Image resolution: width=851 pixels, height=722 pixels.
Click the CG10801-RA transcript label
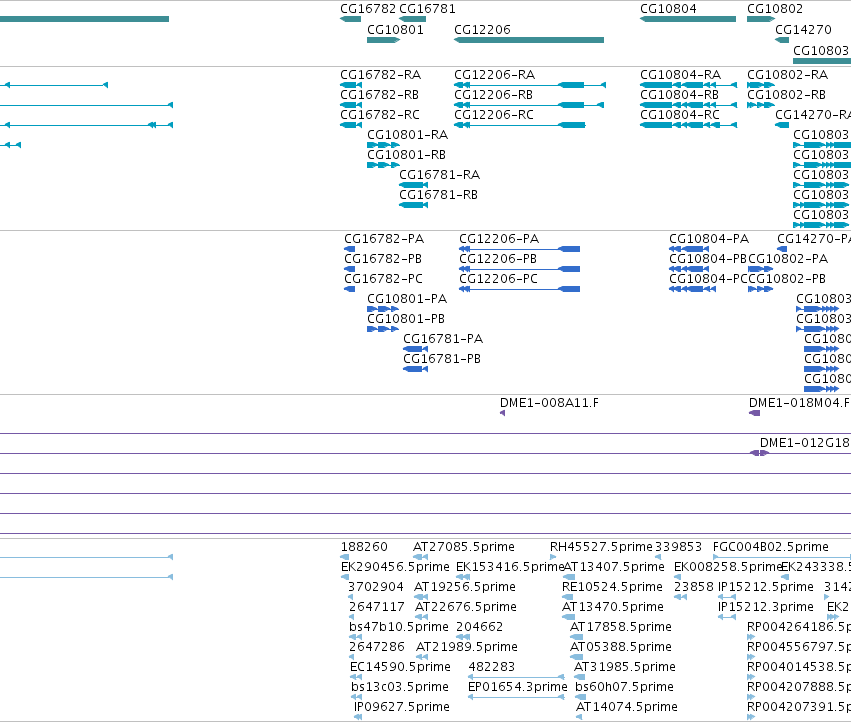tap(408, 135)
